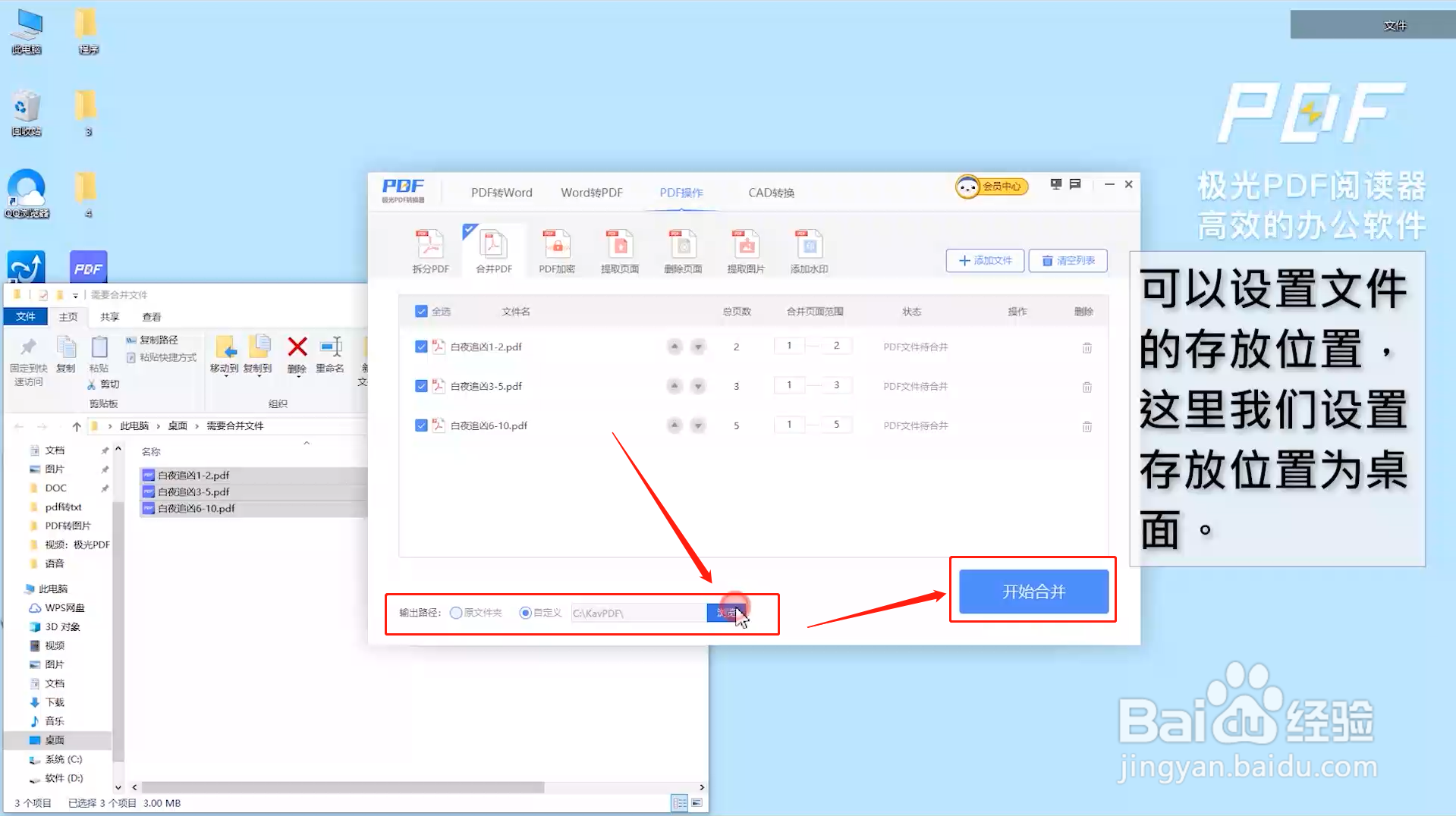Move 白夜追凶3-5.pdf down in the list
Screen dimensions: 1456x816
click(x=698, y=386)
